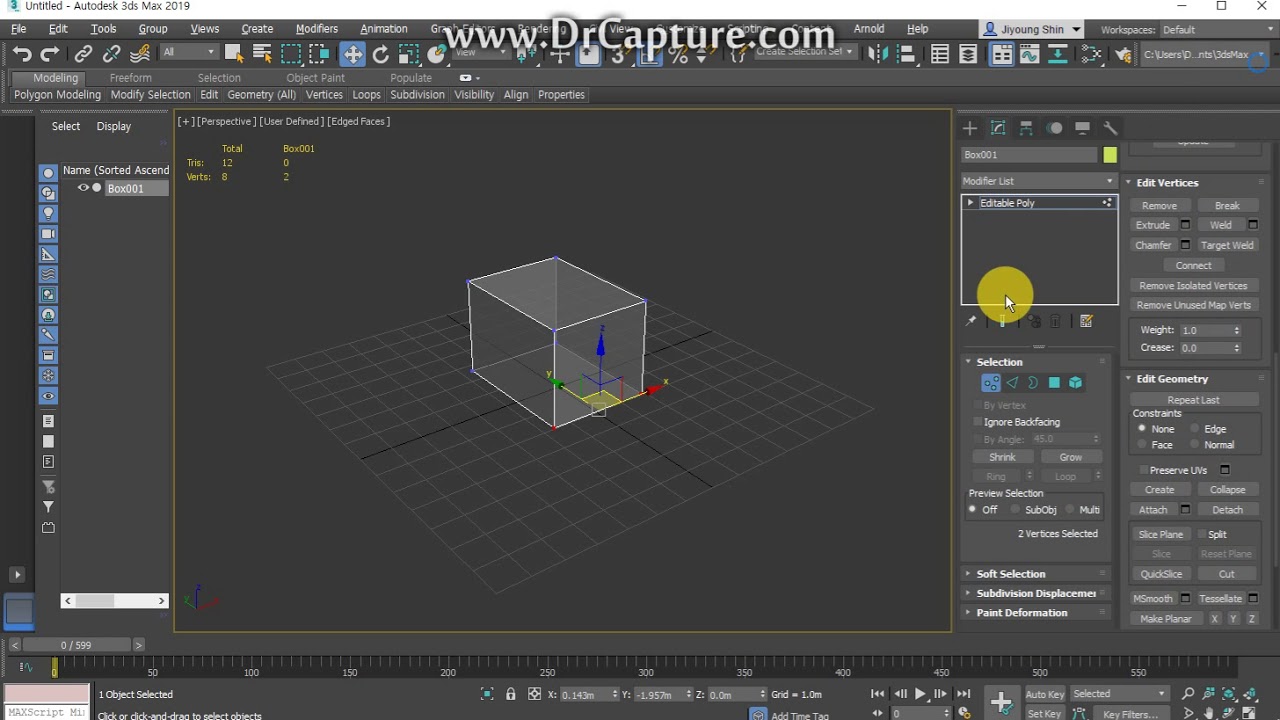Select Border sub-object level icon
The height and width of the screenshot is (720, 1280).
[x=1033, y=383]
